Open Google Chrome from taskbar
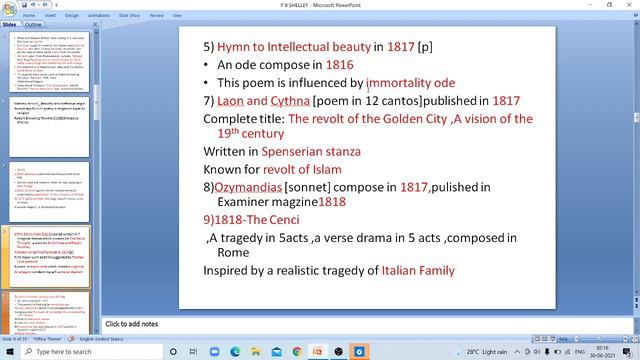640x360 pixels. (297, 352)
